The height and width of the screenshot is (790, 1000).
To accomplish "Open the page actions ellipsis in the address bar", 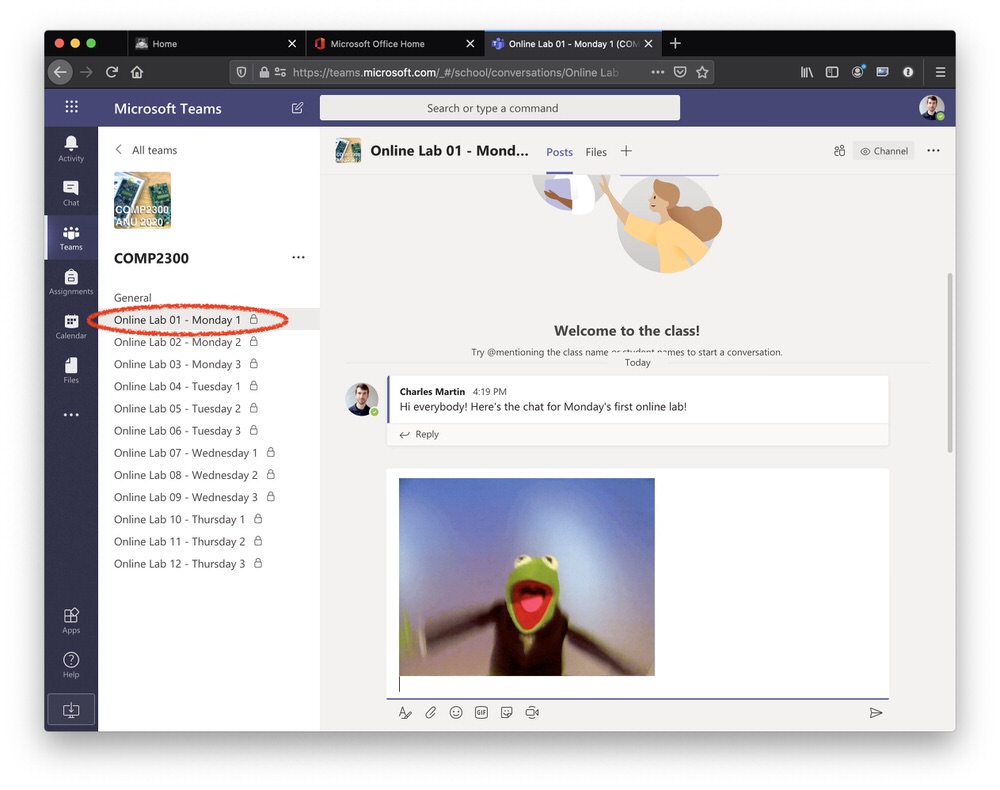I will [658, 72].
